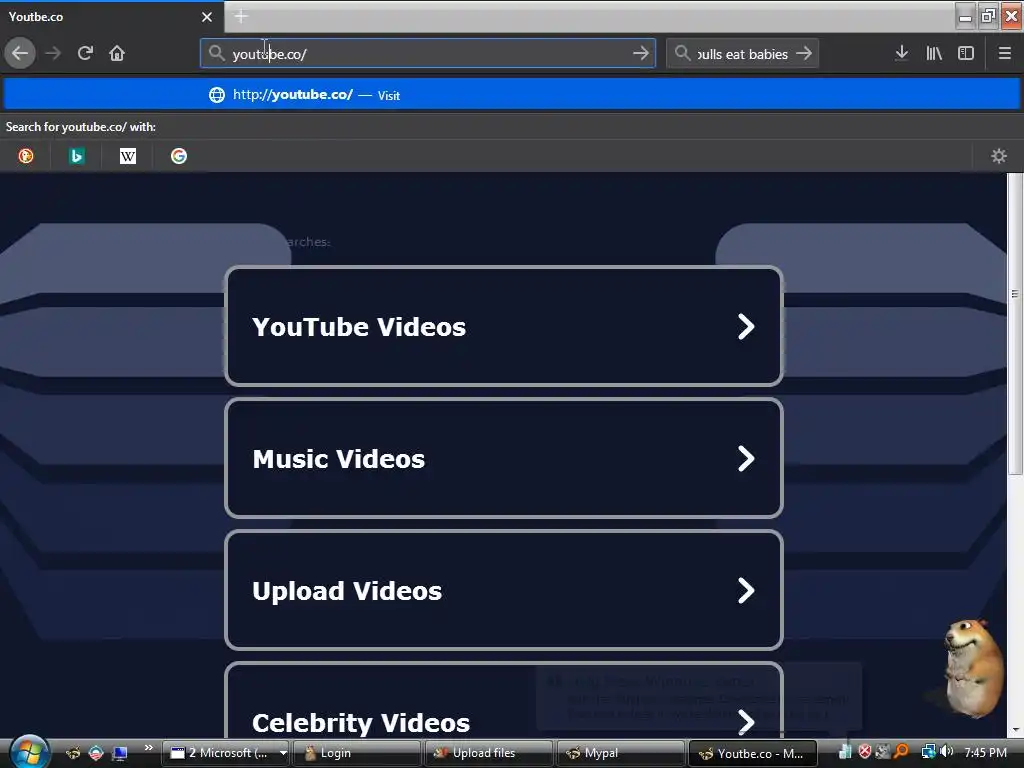Click the network connection tray icon

click(x=929, y=752)
